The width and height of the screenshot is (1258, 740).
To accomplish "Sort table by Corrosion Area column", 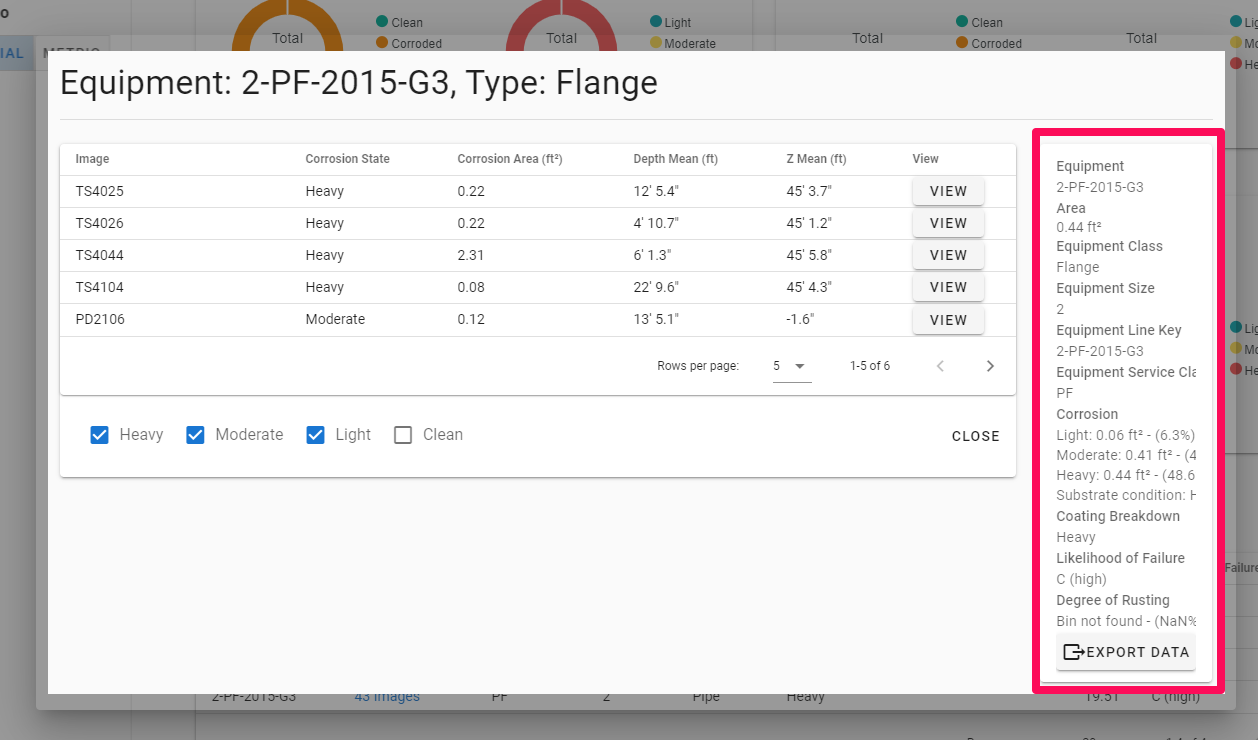I will pos(509,159).
